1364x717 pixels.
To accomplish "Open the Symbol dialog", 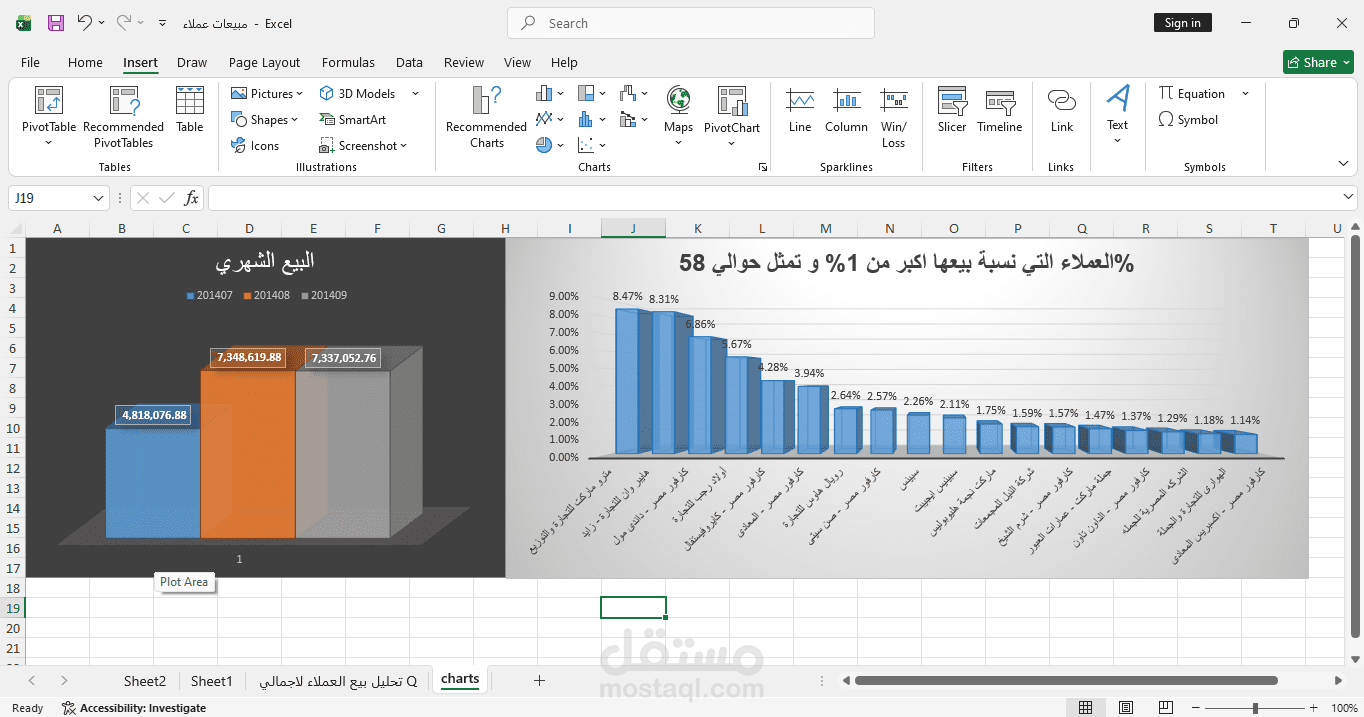I will pos(1188,120).
